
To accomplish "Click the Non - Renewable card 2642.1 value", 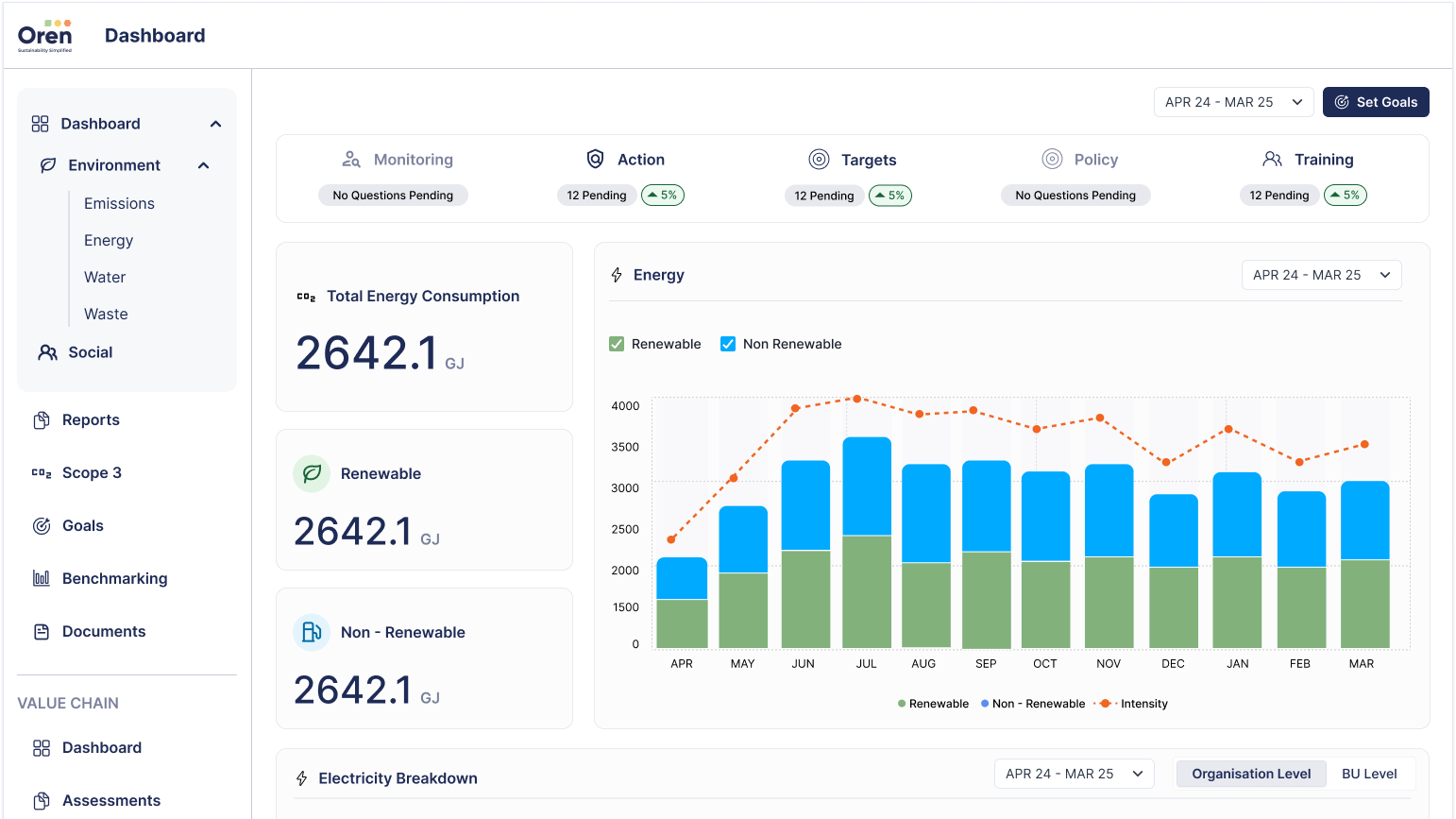I will [x=353, y=690].
